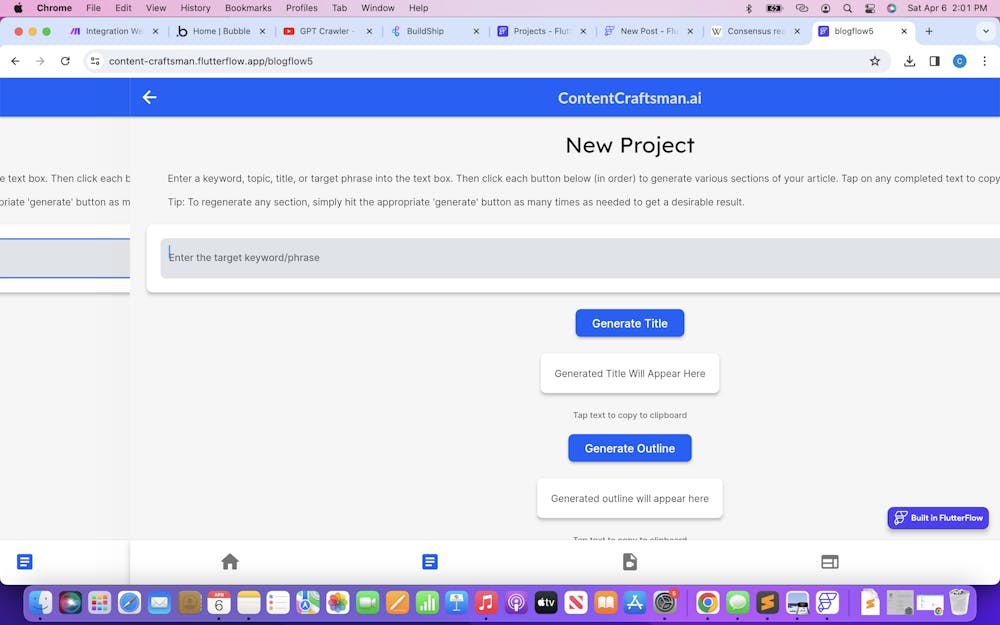This screenshot has height=625, width=1000.
Task: Go forward in browser history
Action: pyautogui.click(x=40, y=61)
